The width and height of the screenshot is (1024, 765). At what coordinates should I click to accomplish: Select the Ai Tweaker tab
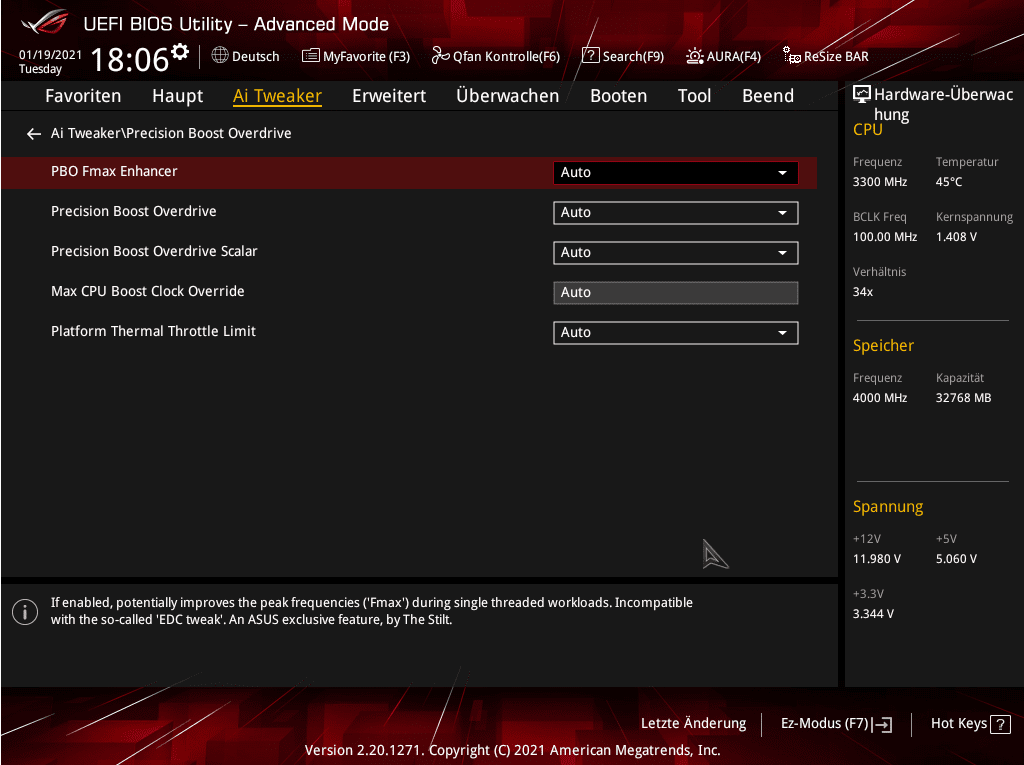pos(277,95)
